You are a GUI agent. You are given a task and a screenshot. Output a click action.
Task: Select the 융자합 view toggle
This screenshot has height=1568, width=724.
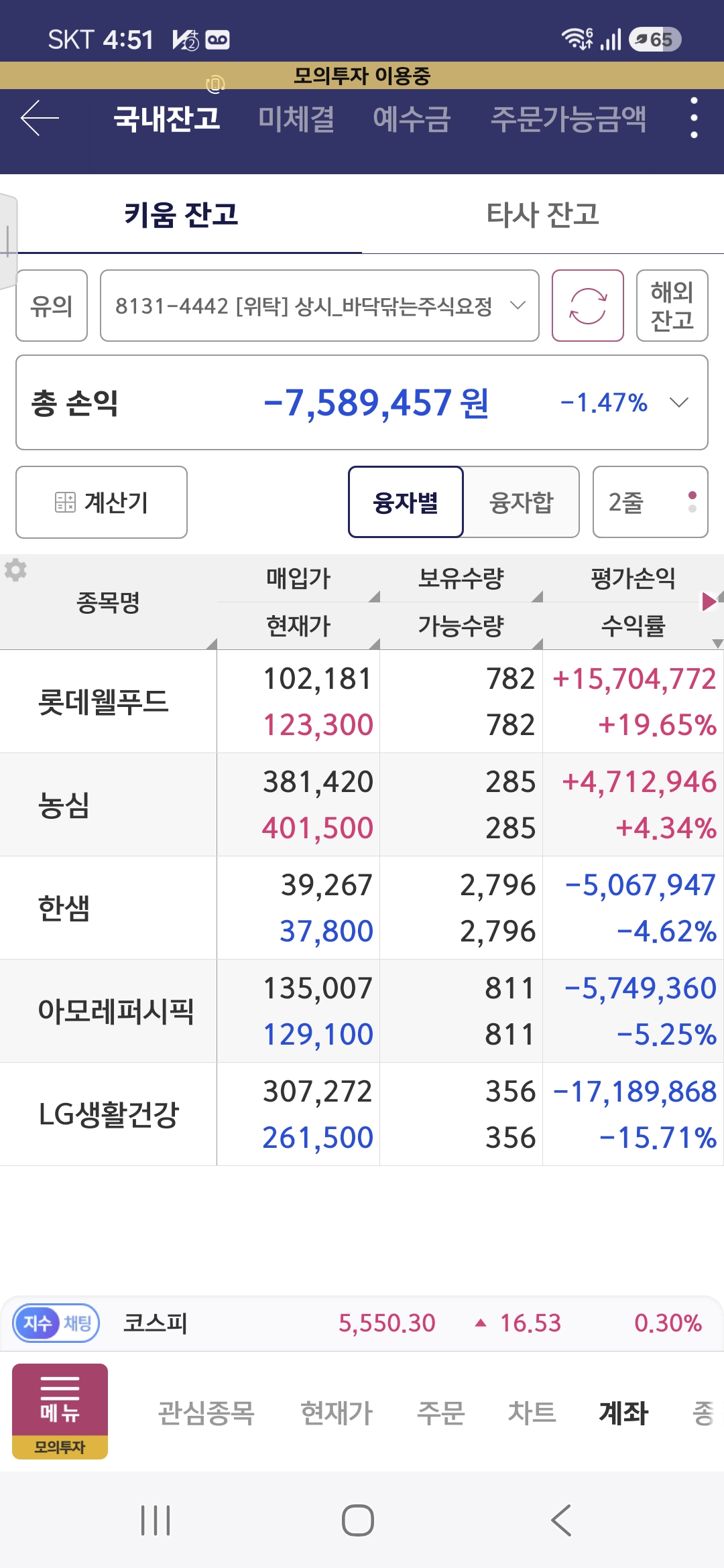click(522, 502)
